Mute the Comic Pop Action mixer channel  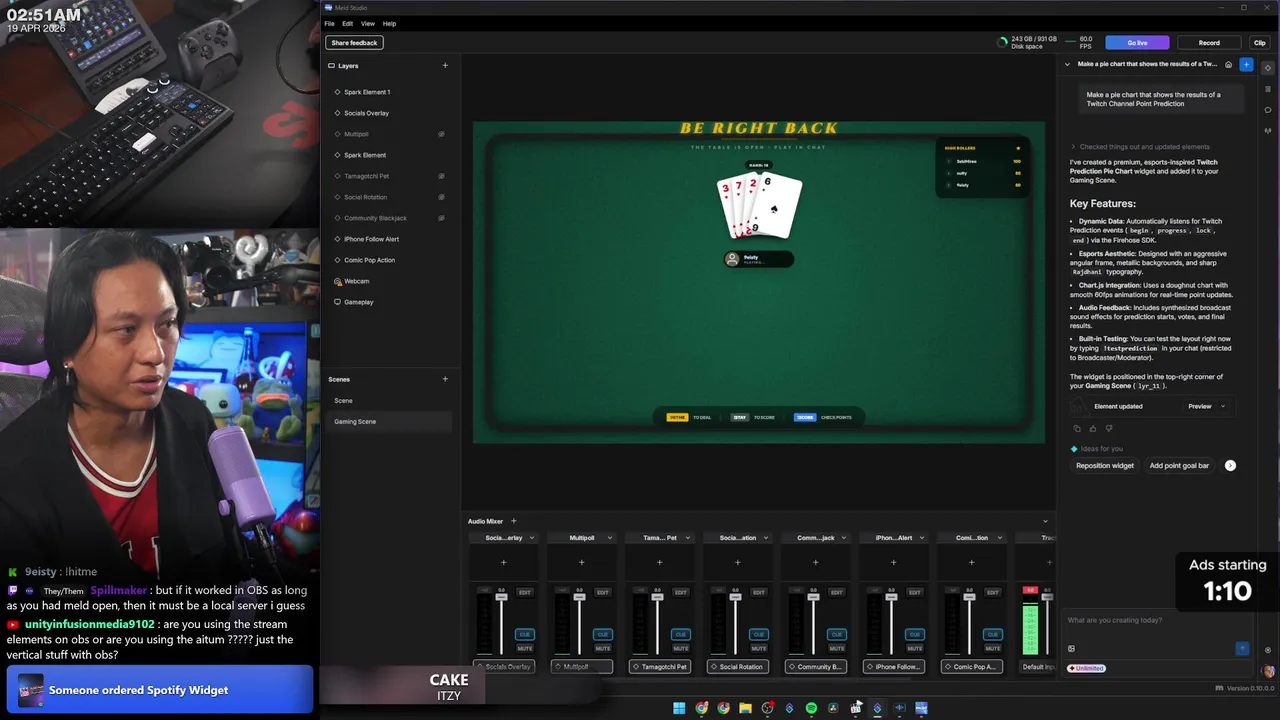(993, 648)
